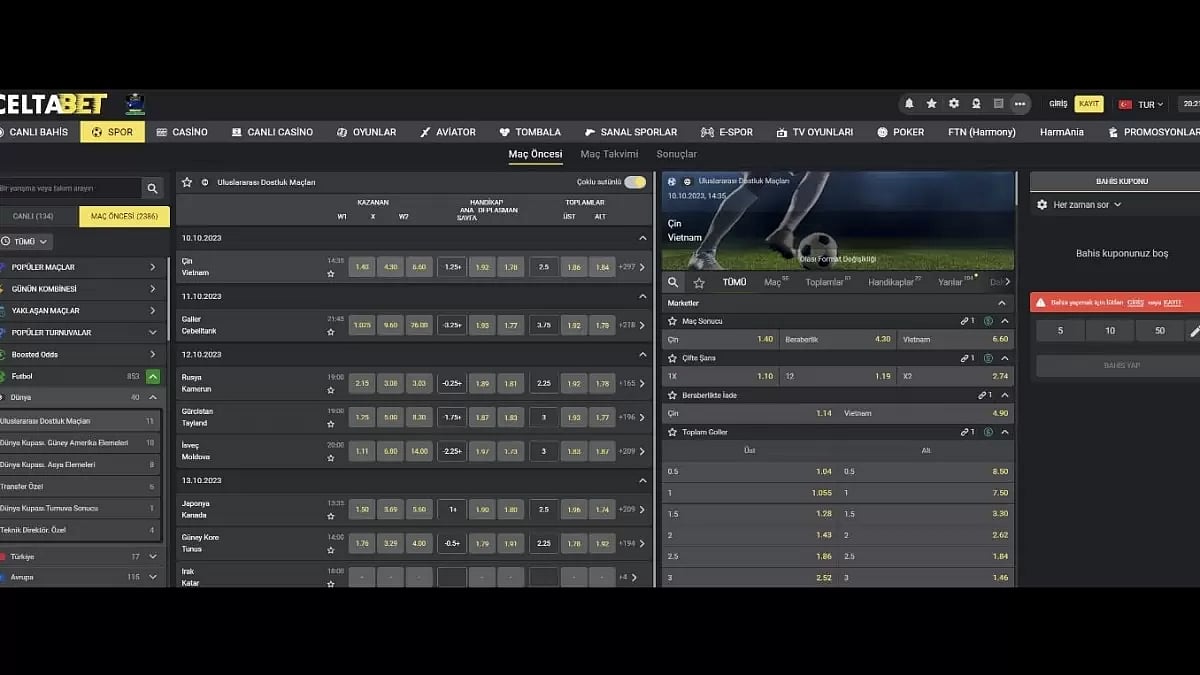1200x675 pixels.
Task: Toggle the Çoklu sütunlü switch
Action: point(635,182)
